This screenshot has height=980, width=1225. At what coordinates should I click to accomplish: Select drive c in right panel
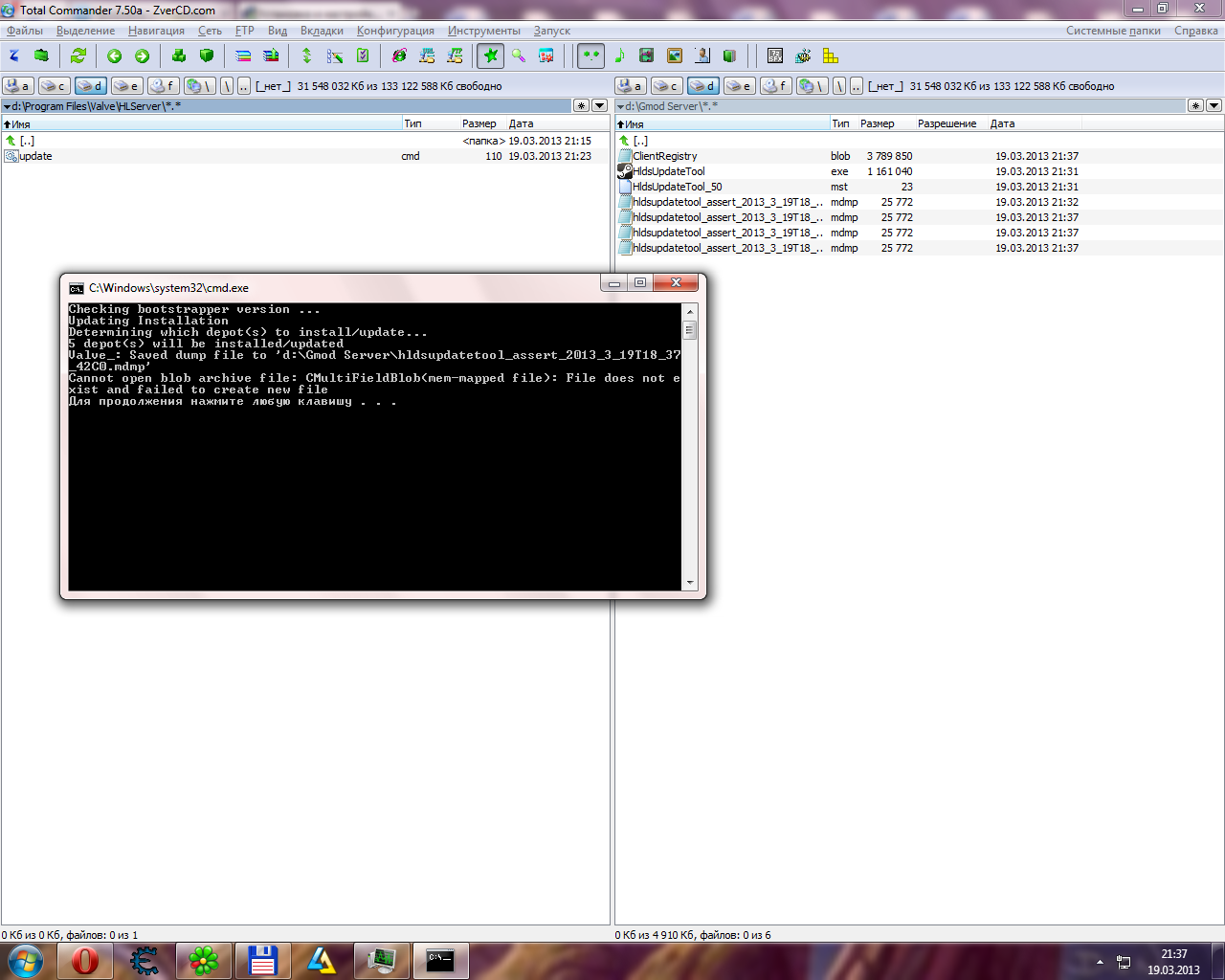pos(666,86)
